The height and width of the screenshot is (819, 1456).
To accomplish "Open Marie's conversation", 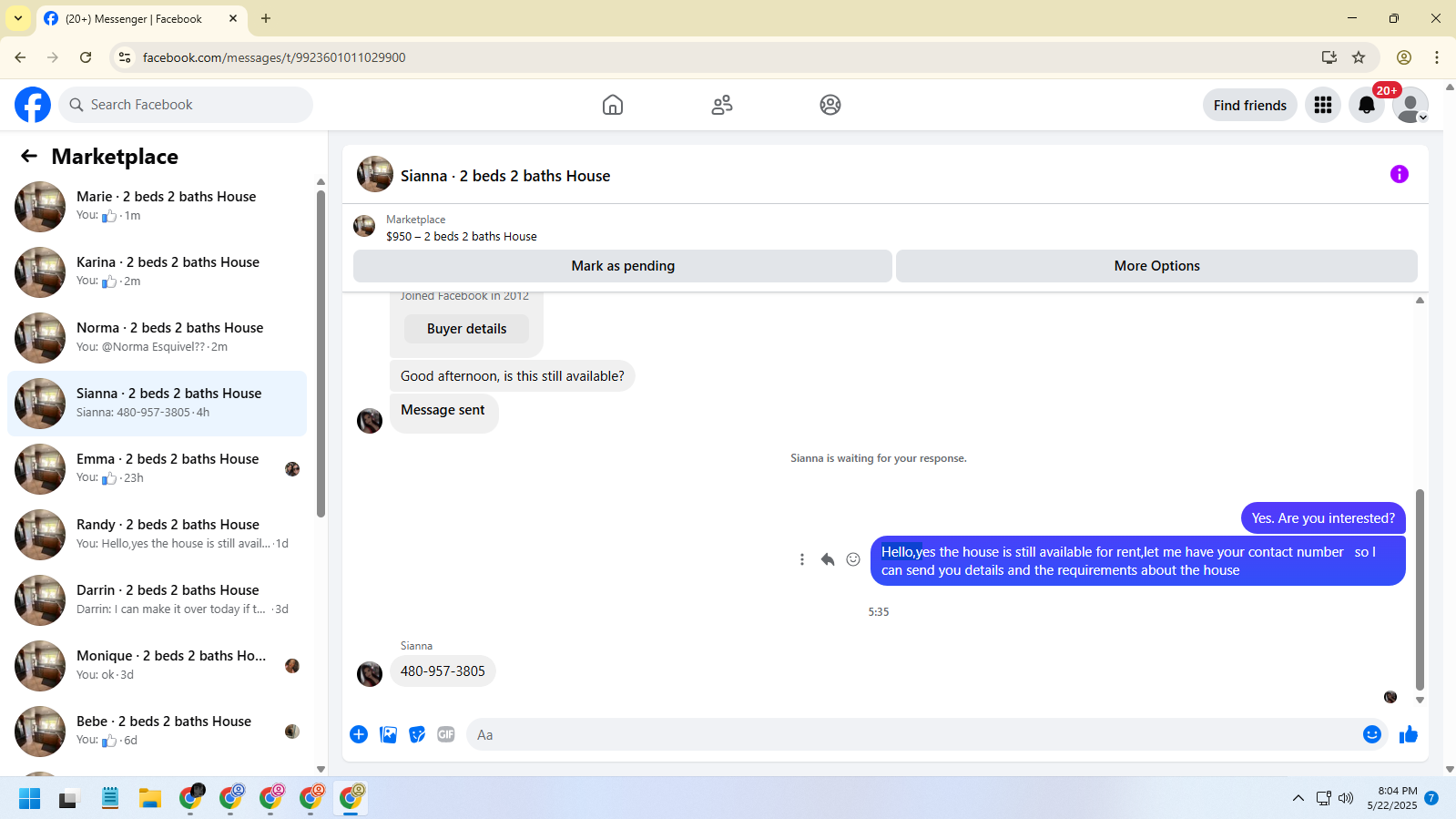I will (158, 207).
